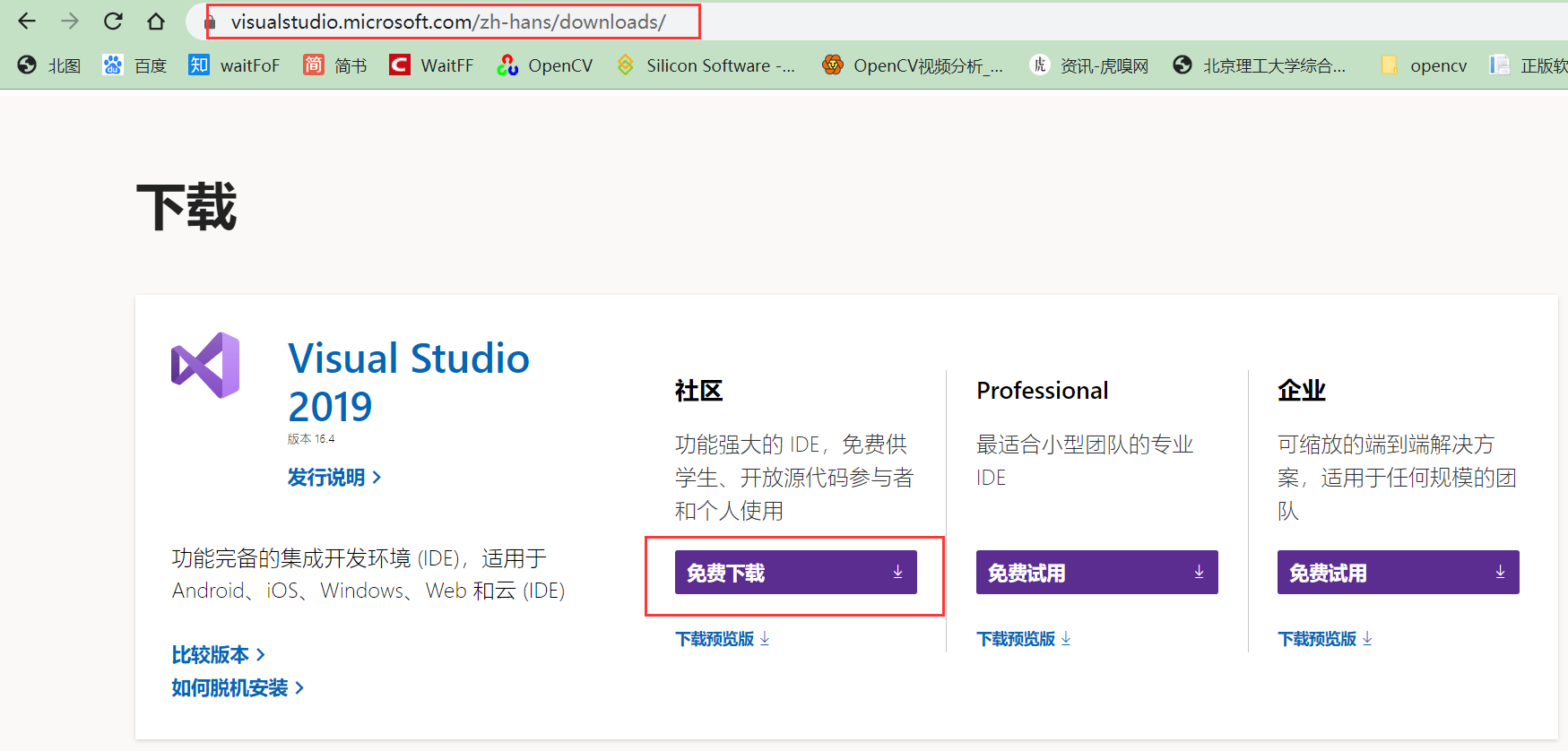The width and height of the screenshot is (1568, 751).
Task: Click the 社区 edition heading
Action: point(698,391)
